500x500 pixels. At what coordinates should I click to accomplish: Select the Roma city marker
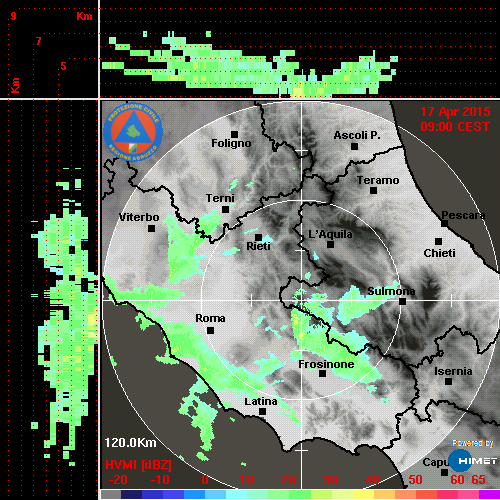pos(210,331)
